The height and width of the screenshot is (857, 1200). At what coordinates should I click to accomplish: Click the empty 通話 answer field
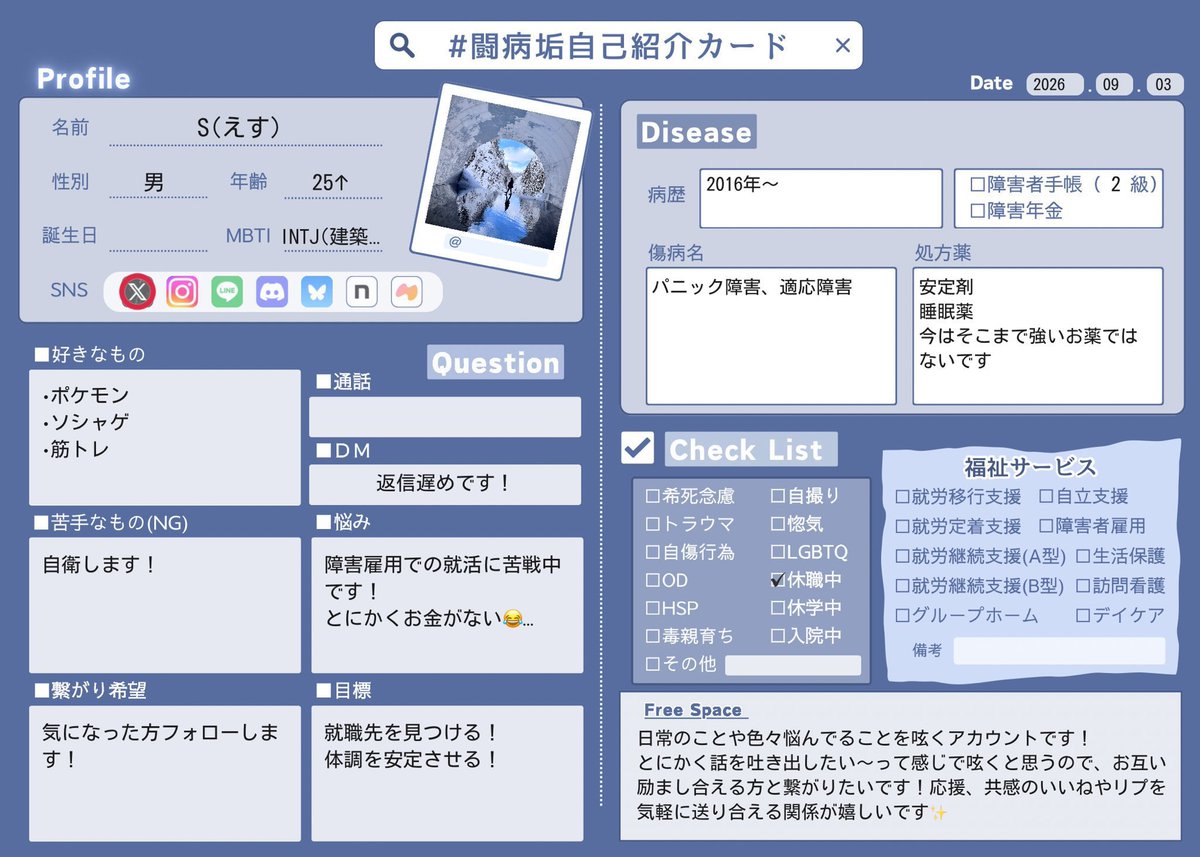445,417
